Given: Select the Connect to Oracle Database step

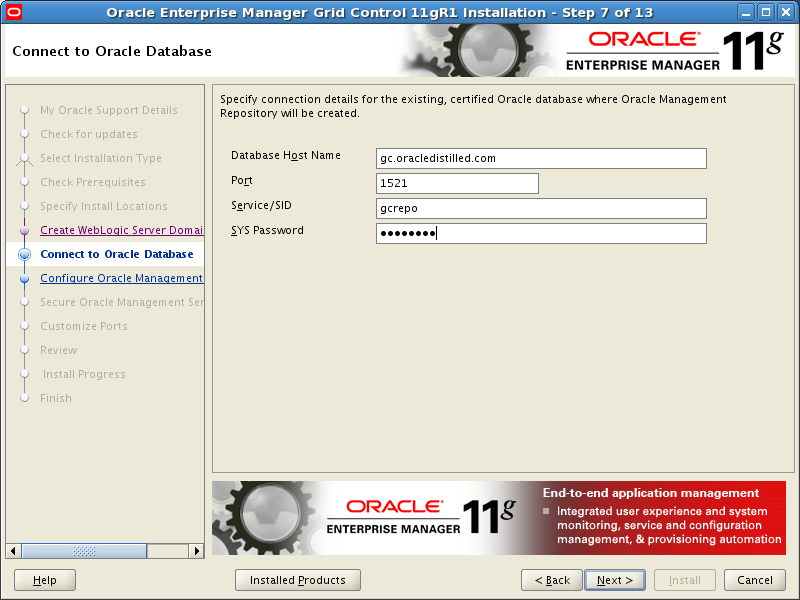Looking at the screenshot, I should (117, 254).
